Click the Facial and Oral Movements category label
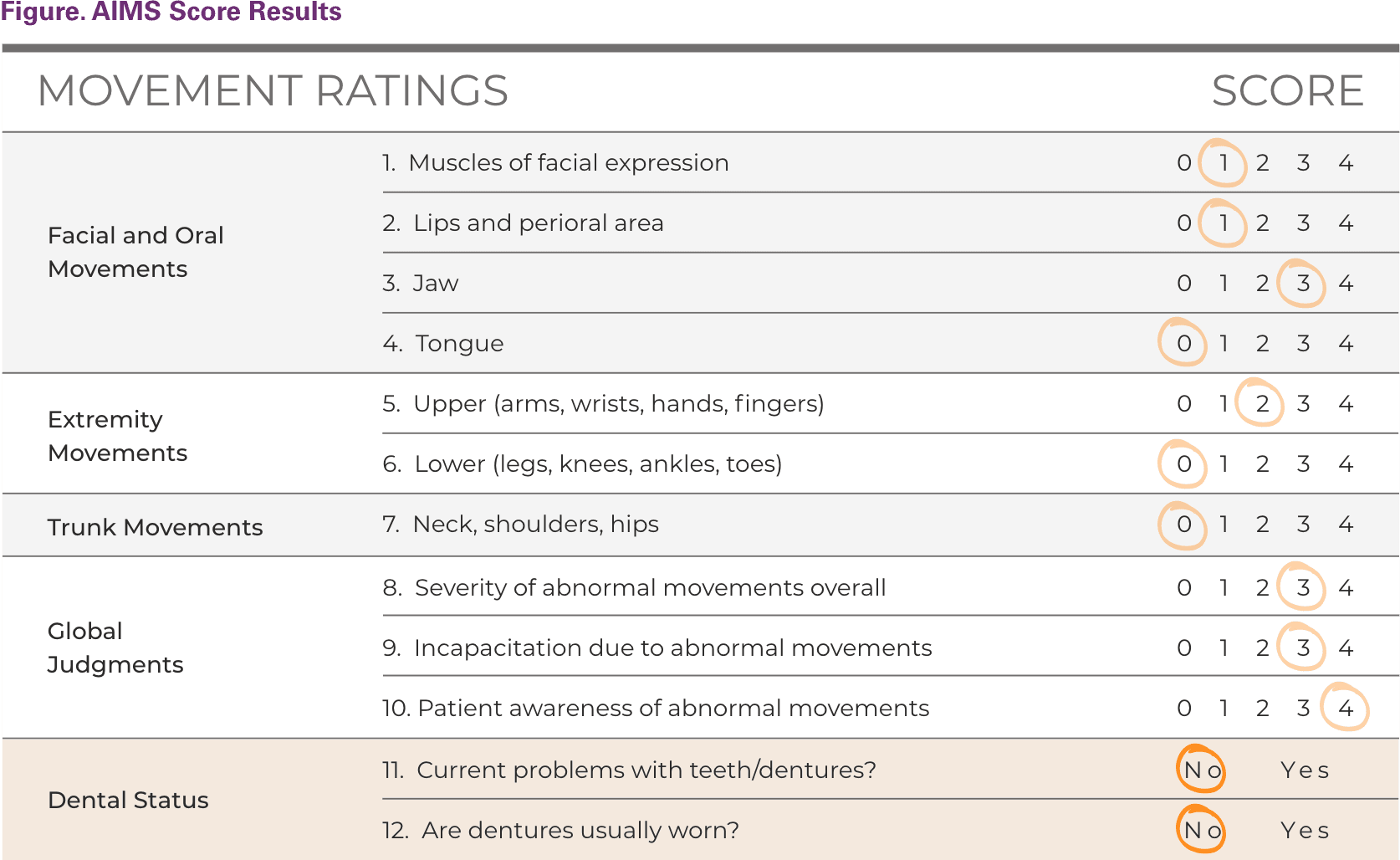This screenshot has height=860, width=1400. 135,252
